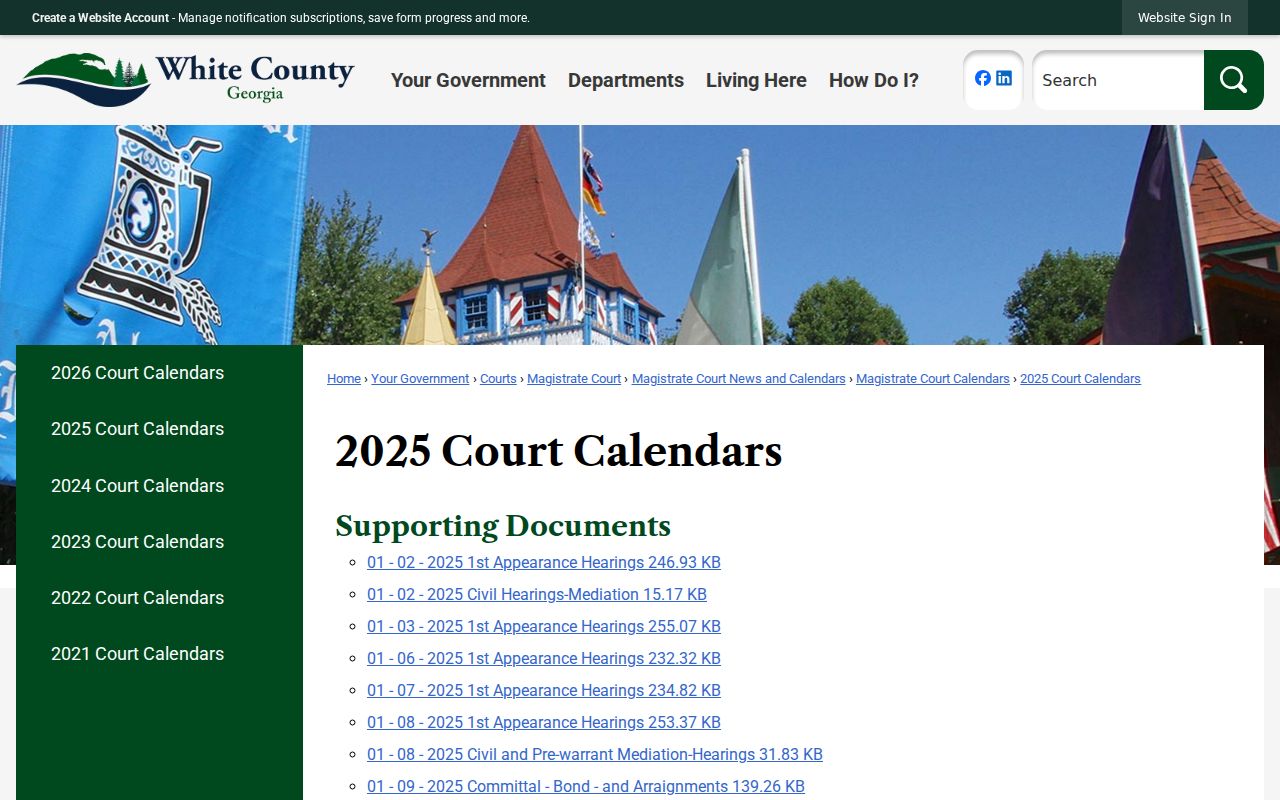Open 01-02-2025 1st Appearance Hearings document
The width and height of the screenshot is (1280, 800).
point(544,563)
